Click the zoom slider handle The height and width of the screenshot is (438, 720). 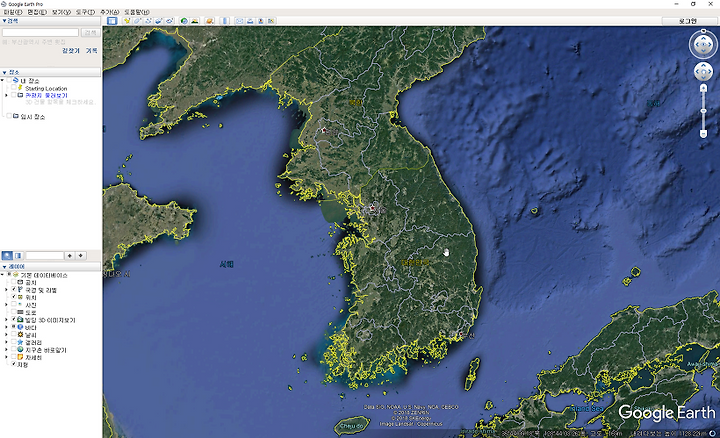(703, 111)
